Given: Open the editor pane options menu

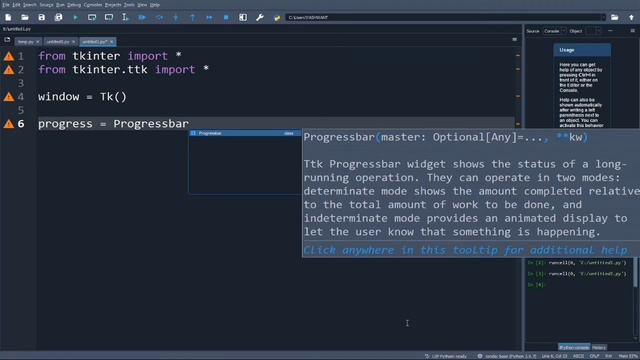Looking at the screenshot, I should pos(514,40).
